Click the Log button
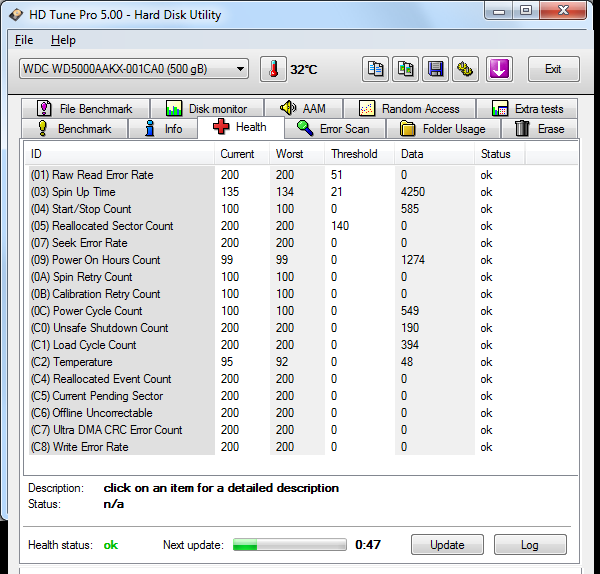Screen dimensions: 600x574 click(x=530, y=545)
